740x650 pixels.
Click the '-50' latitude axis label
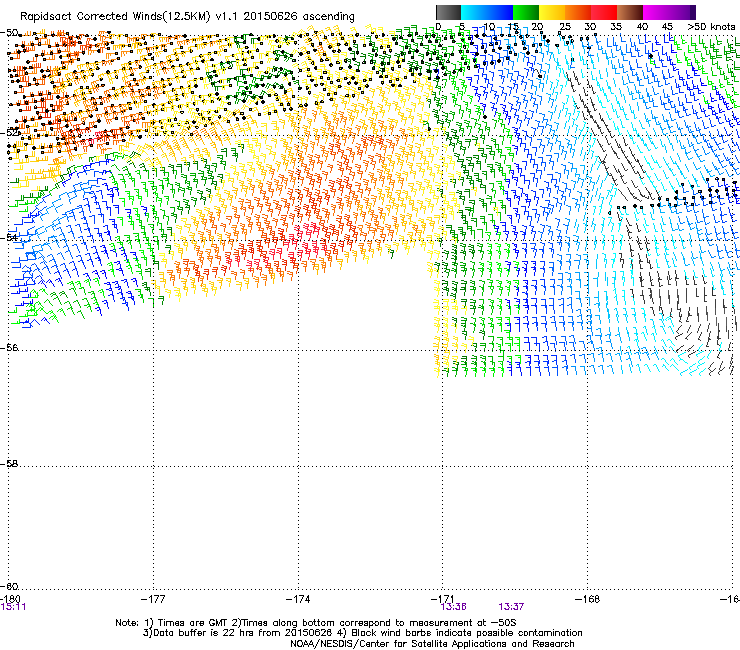click(9, 33)
